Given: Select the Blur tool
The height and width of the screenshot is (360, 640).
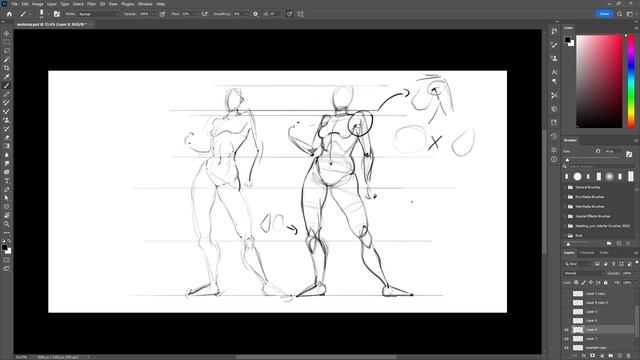Looking at the screenshot, I should click(7, 155).
